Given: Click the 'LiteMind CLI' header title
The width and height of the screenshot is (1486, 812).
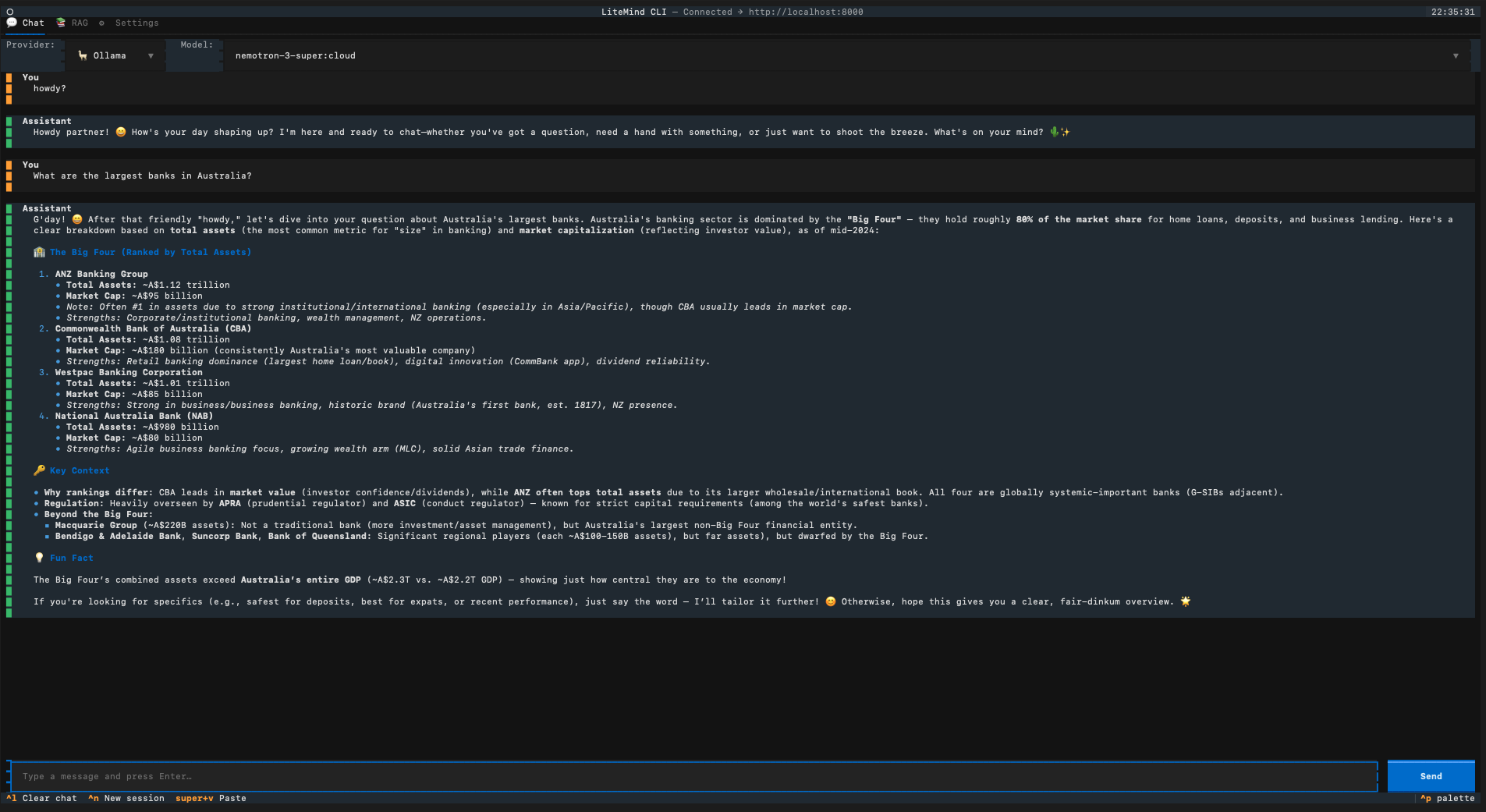Looking at the screenshot, I should pyautogui.click(x=633, y=12).
